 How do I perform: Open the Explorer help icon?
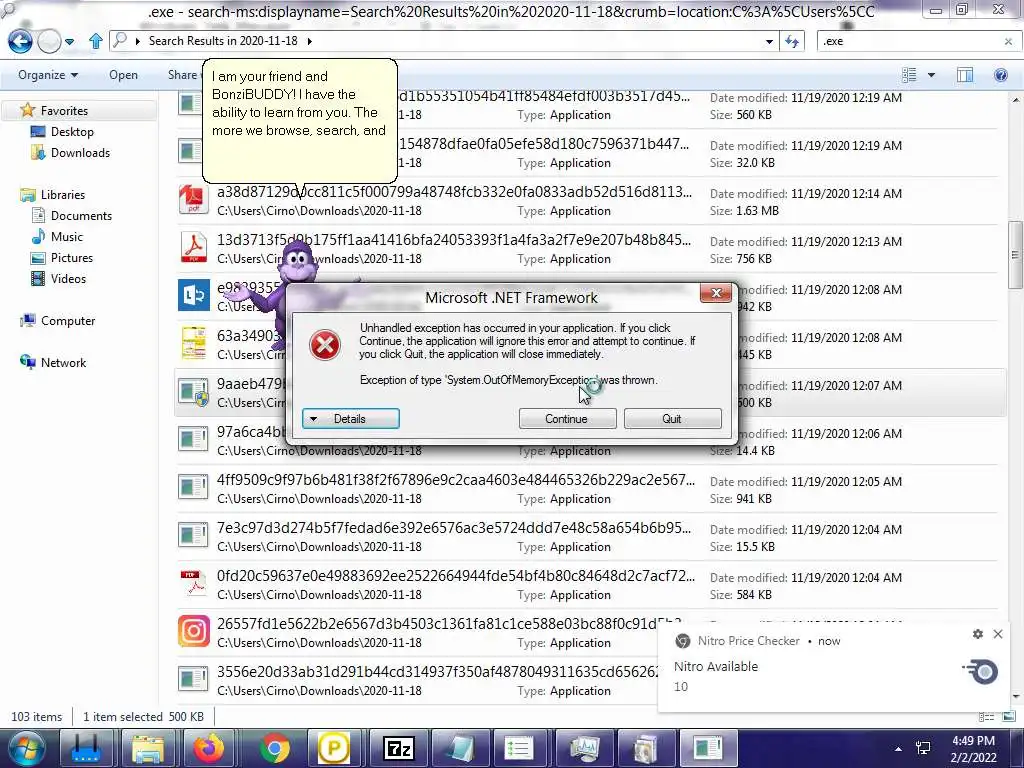1000,75
